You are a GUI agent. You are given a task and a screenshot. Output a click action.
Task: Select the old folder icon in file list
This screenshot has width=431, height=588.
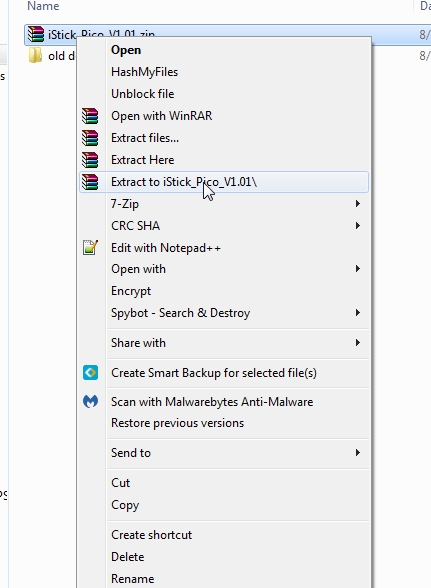click(35, 56)
